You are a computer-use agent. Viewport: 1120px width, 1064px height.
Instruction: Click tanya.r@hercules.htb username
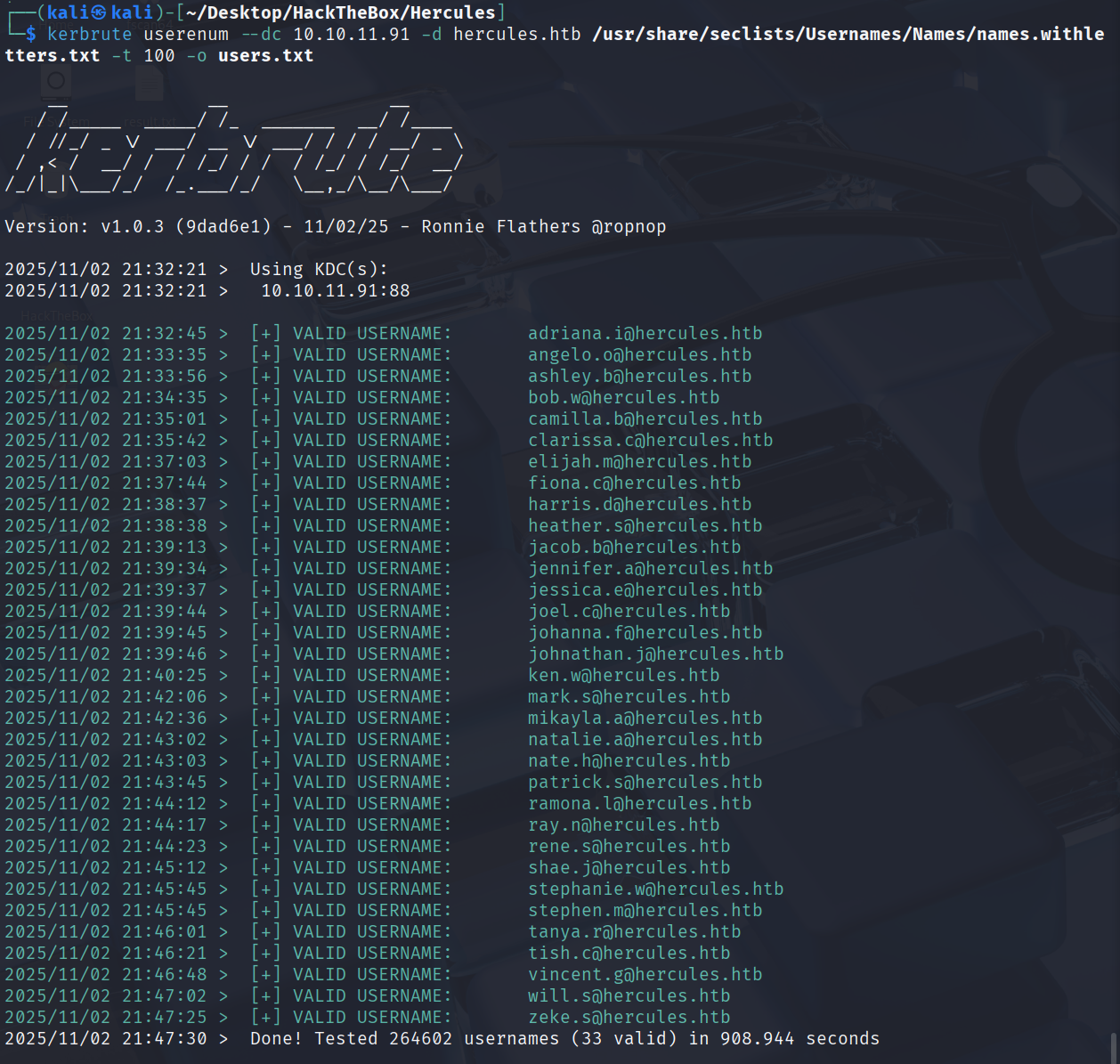coord(634,932)
